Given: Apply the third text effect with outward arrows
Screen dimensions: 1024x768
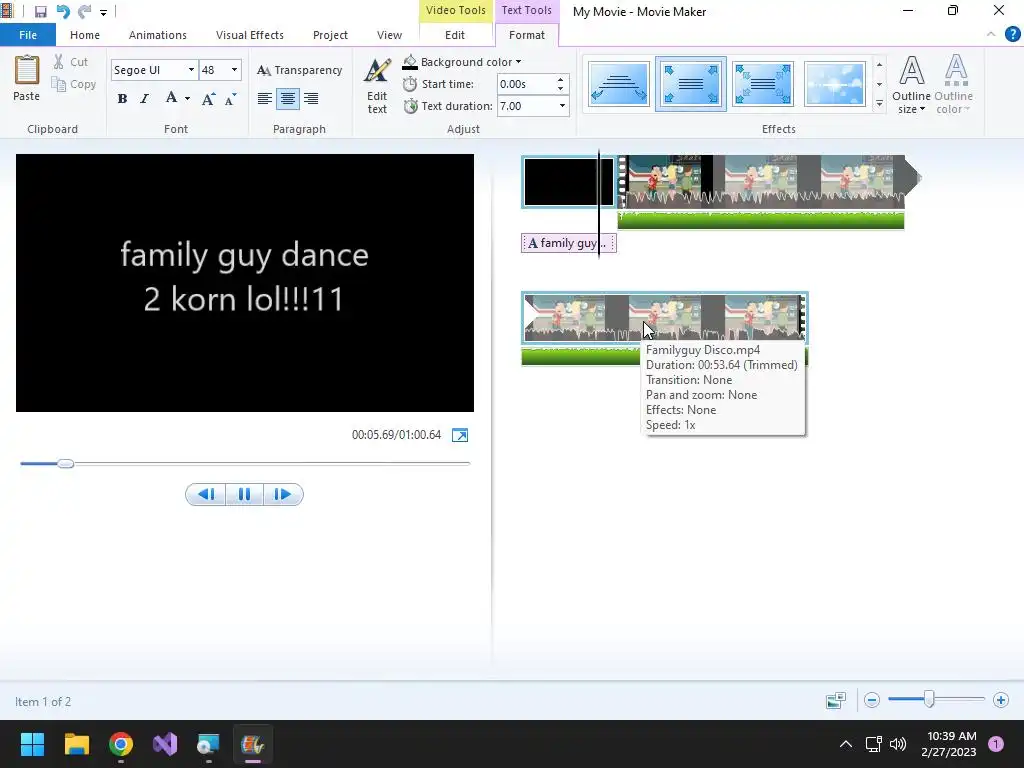Looking at the screenshot, I should [x=763, y=84].
